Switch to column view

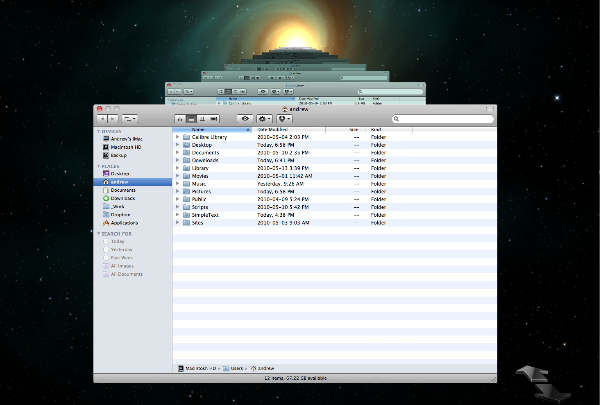tap(202, 119)
